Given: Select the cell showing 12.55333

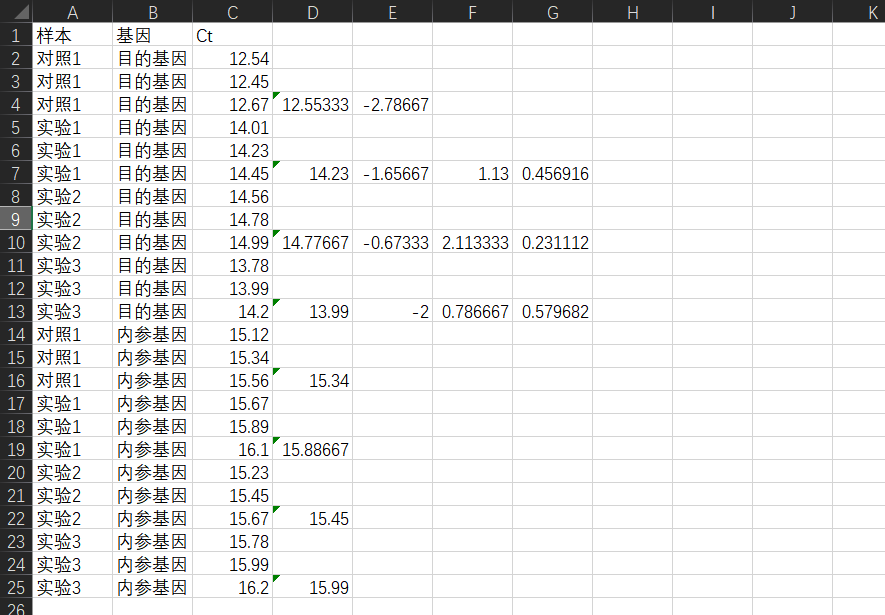Looking at the screenshot, I should pyautogui.click(x=312, y=104).
